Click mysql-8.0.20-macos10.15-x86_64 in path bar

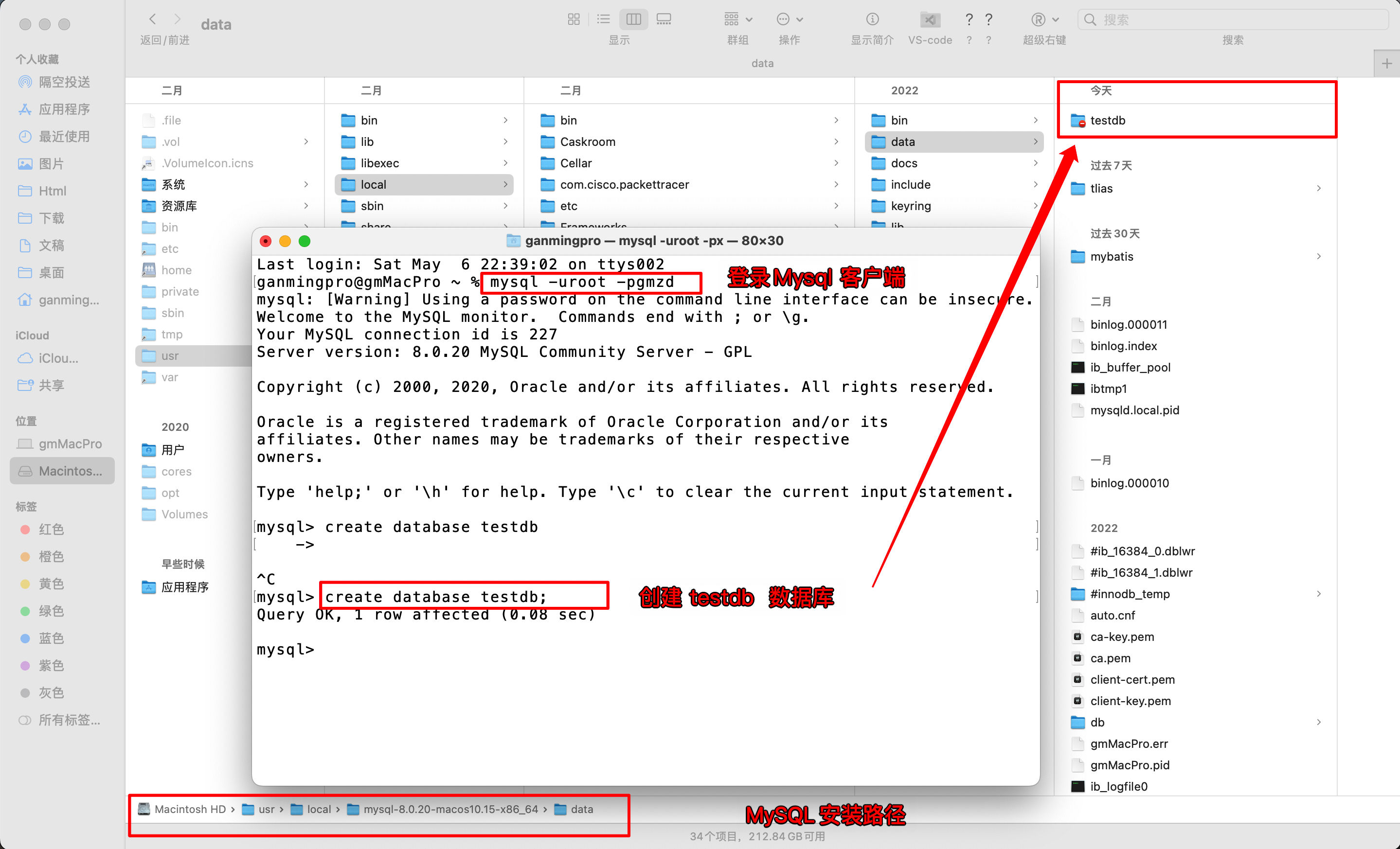point(443,809)
